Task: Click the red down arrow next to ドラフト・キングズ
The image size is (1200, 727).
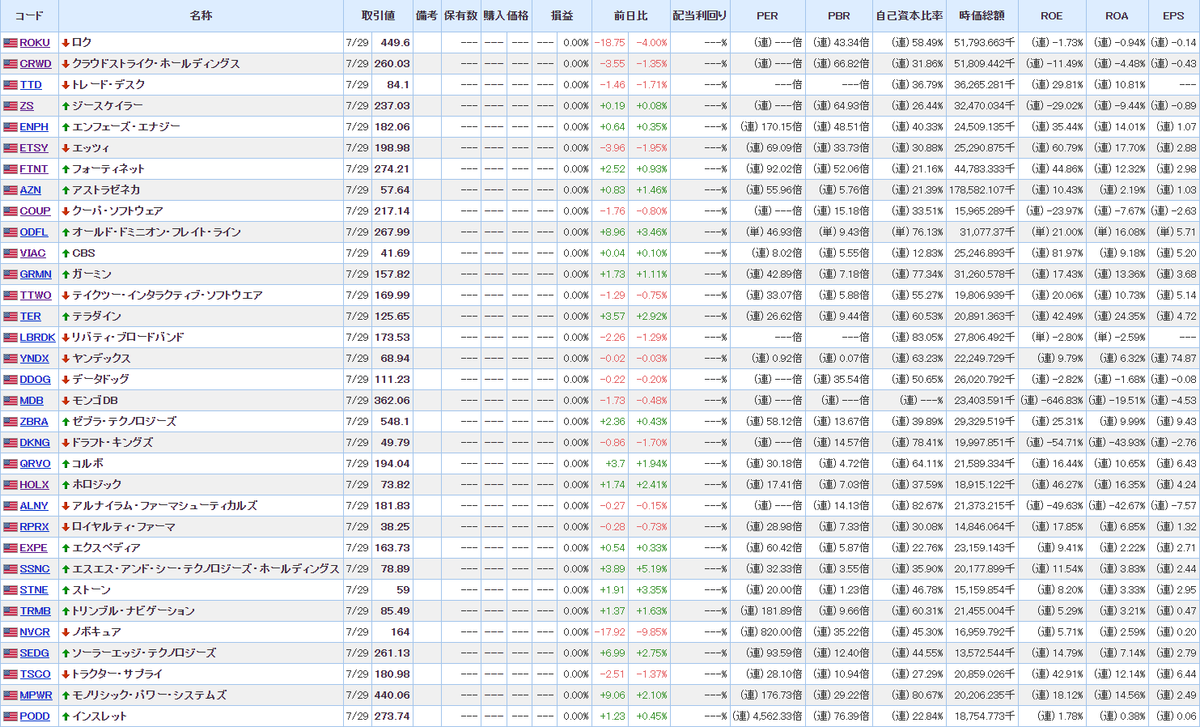Action: pyautogui.click(x=66, y=442)
